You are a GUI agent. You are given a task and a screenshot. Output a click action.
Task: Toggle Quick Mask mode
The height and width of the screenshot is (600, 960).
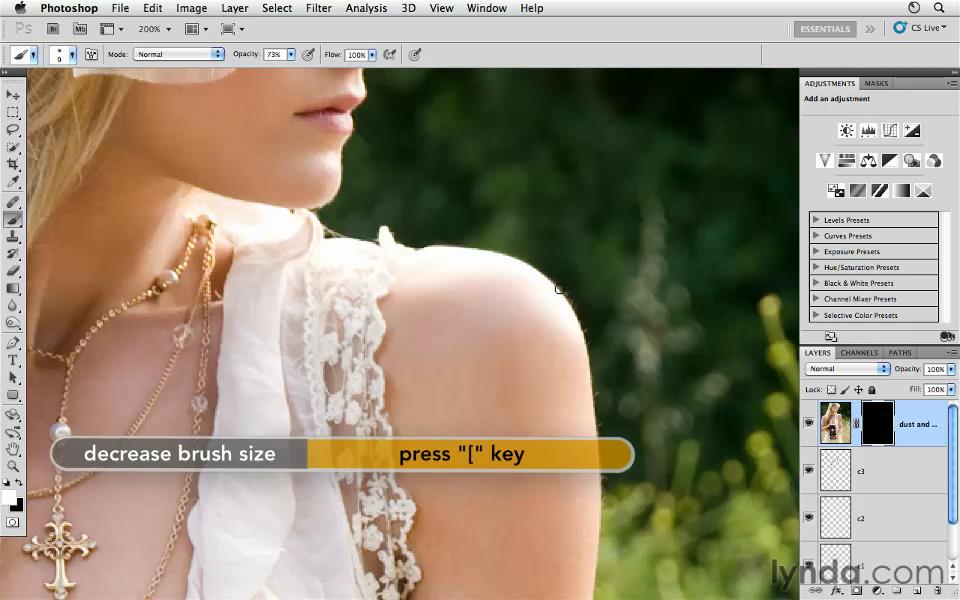13,522
